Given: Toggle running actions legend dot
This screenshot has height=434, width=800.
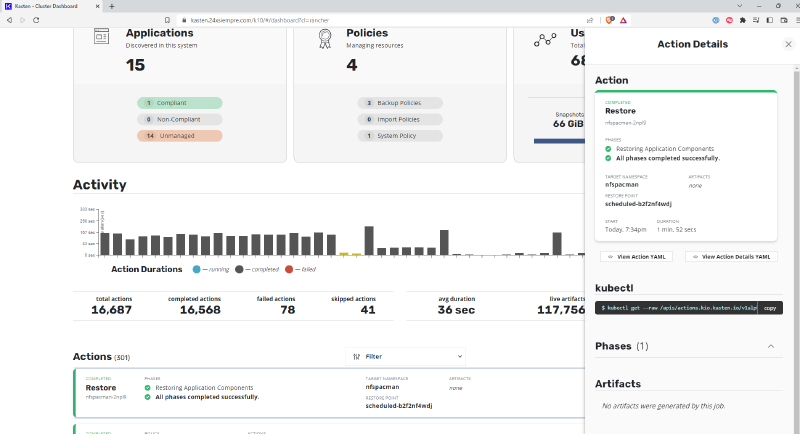Looking at the screenshot, I should [x=196, y=269].
